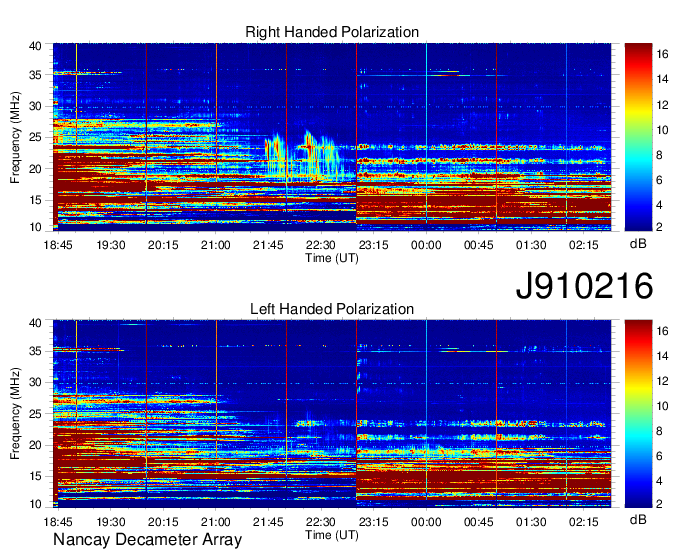The width and height of the screenshot is (680, 552).
Task: Click the bottom spectrogram colorbar
Action: point(638,414)
